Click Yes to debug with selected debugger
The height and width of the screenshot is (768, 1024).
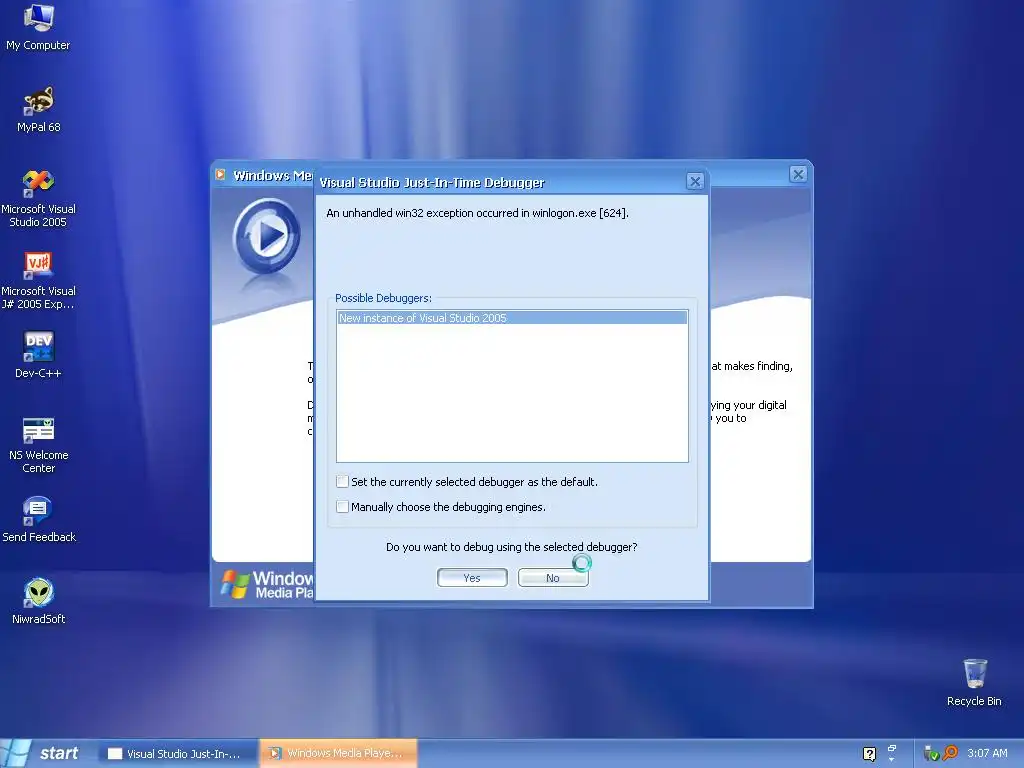coord(472,578)
